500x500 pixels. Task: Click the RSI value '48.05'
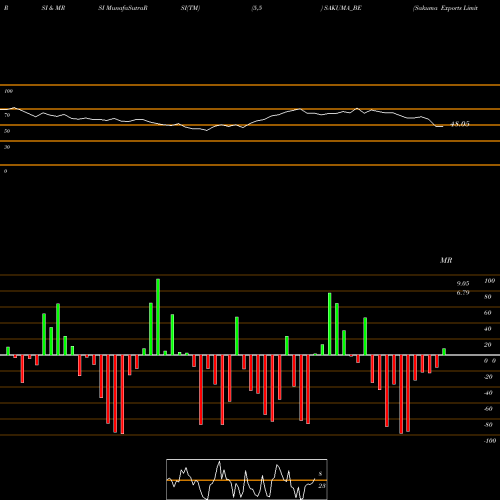tap(460, 124)
